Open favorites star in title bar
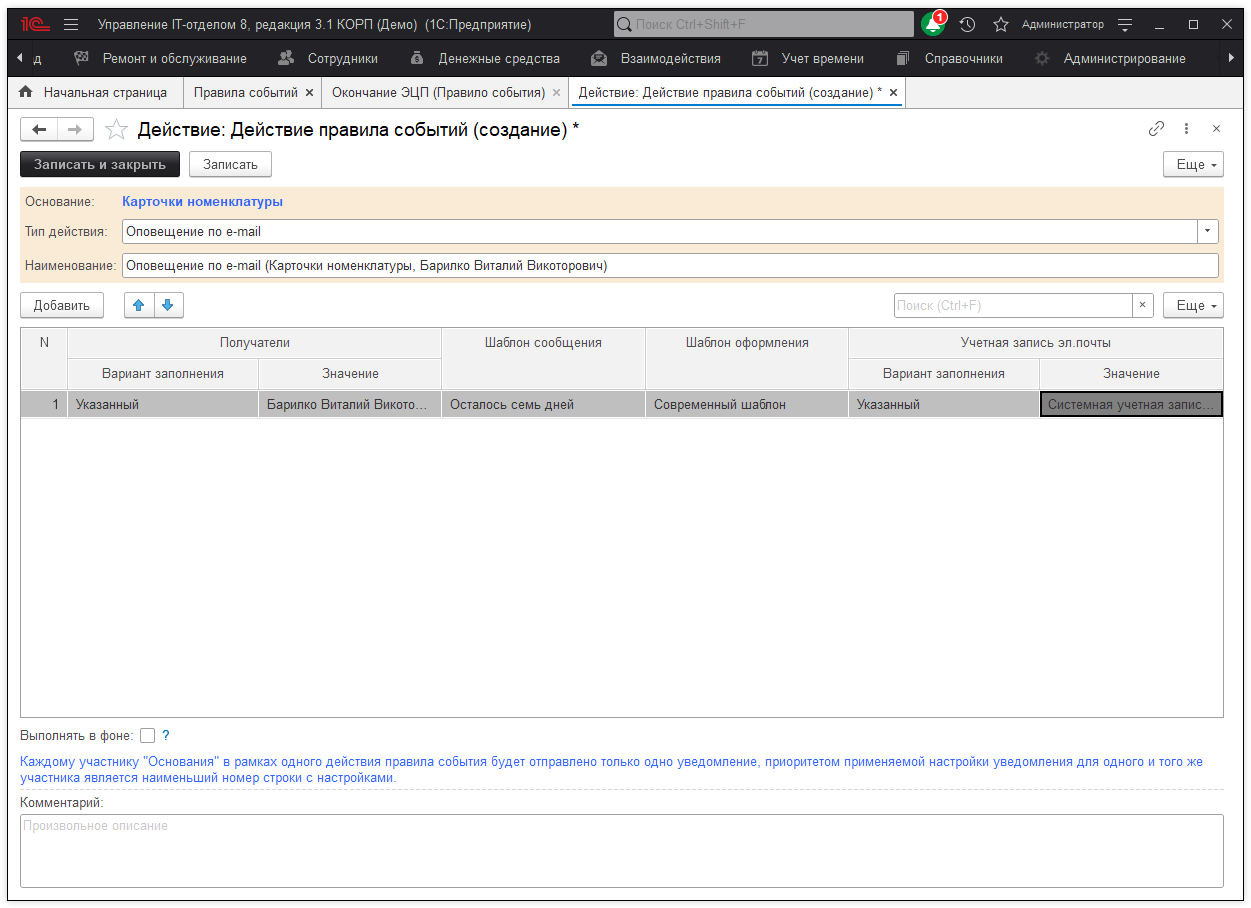 [1000, 25]
